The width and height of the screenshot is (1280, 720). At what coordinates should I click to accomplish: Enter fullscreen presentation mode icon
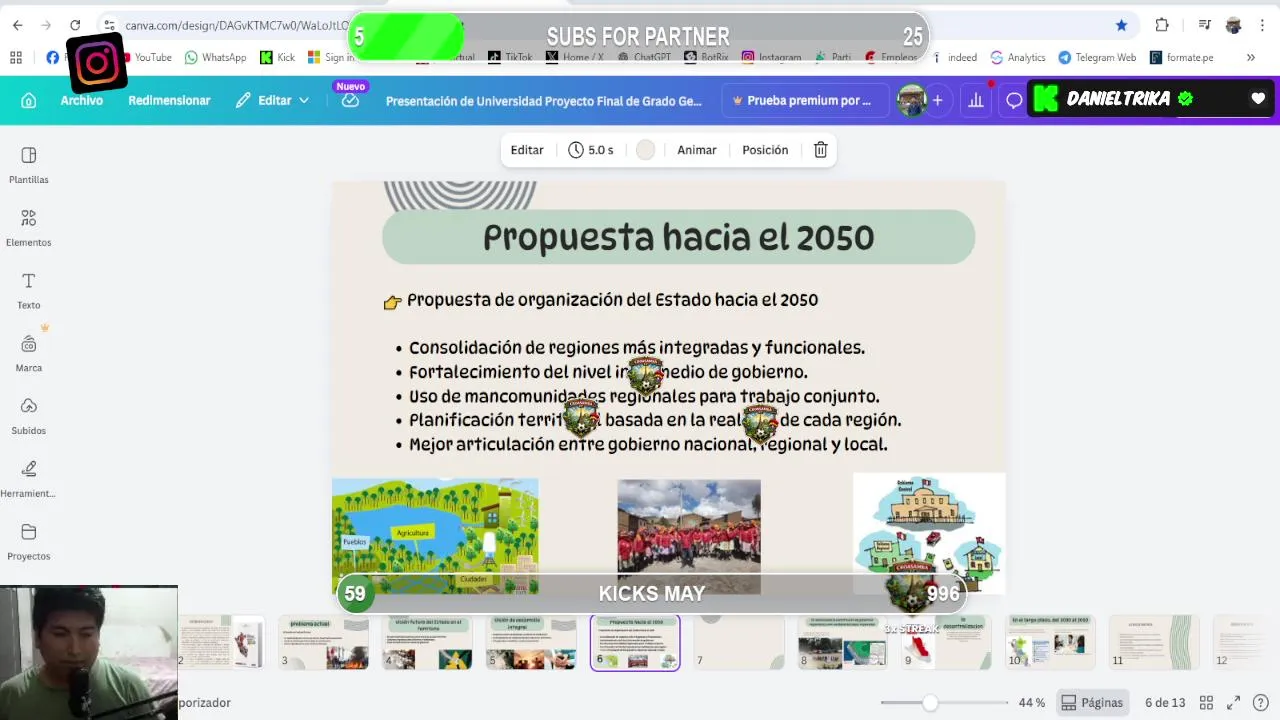[1234, 703]
